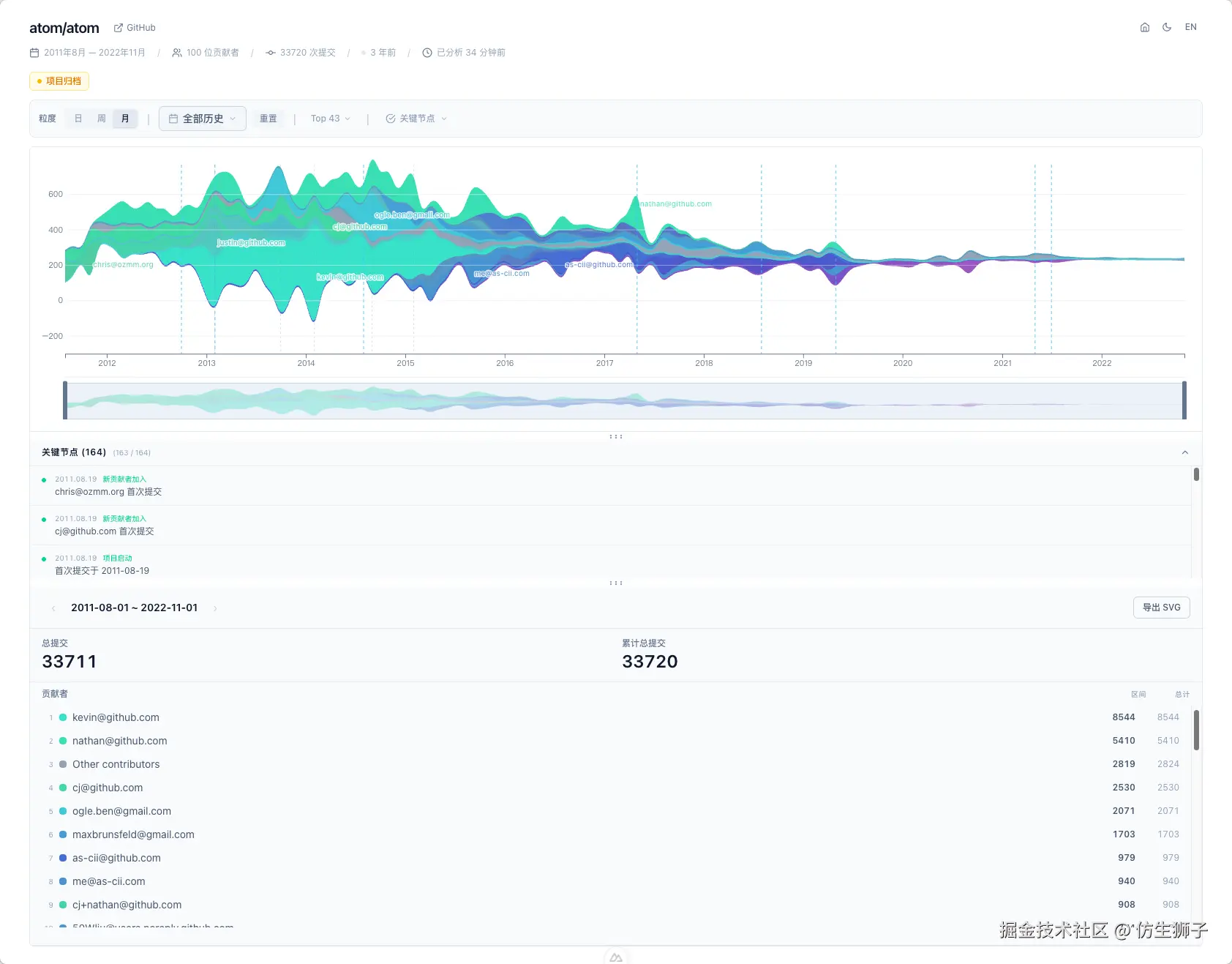The height and width of the screenshot is (964, 1232).
Task: Select the 首次提交于 2011-08-19 project start node
Action: click(x=610, y=564)
